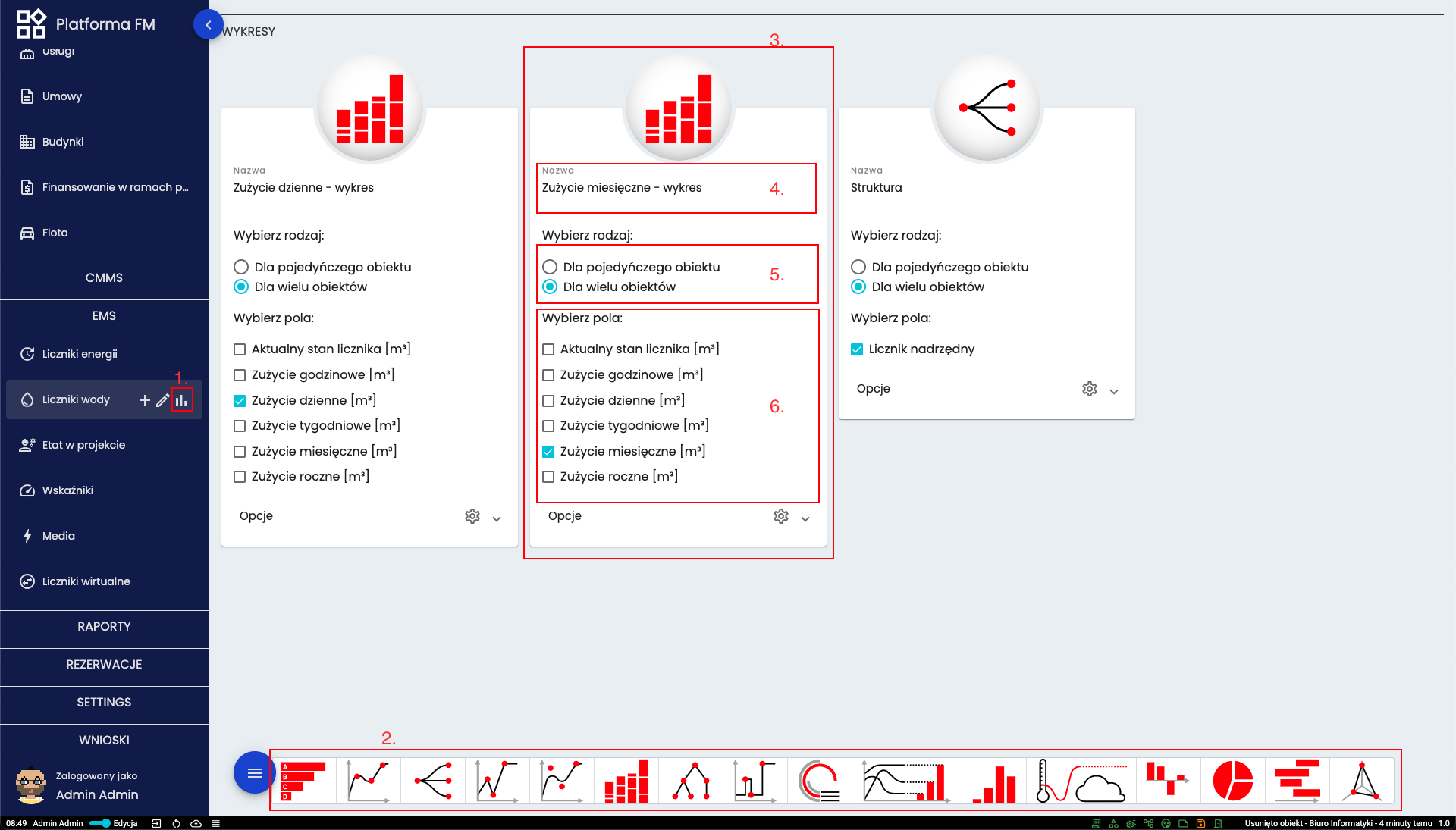
Task: Expand the CMMS sidebar section
Action: point(105,278)
